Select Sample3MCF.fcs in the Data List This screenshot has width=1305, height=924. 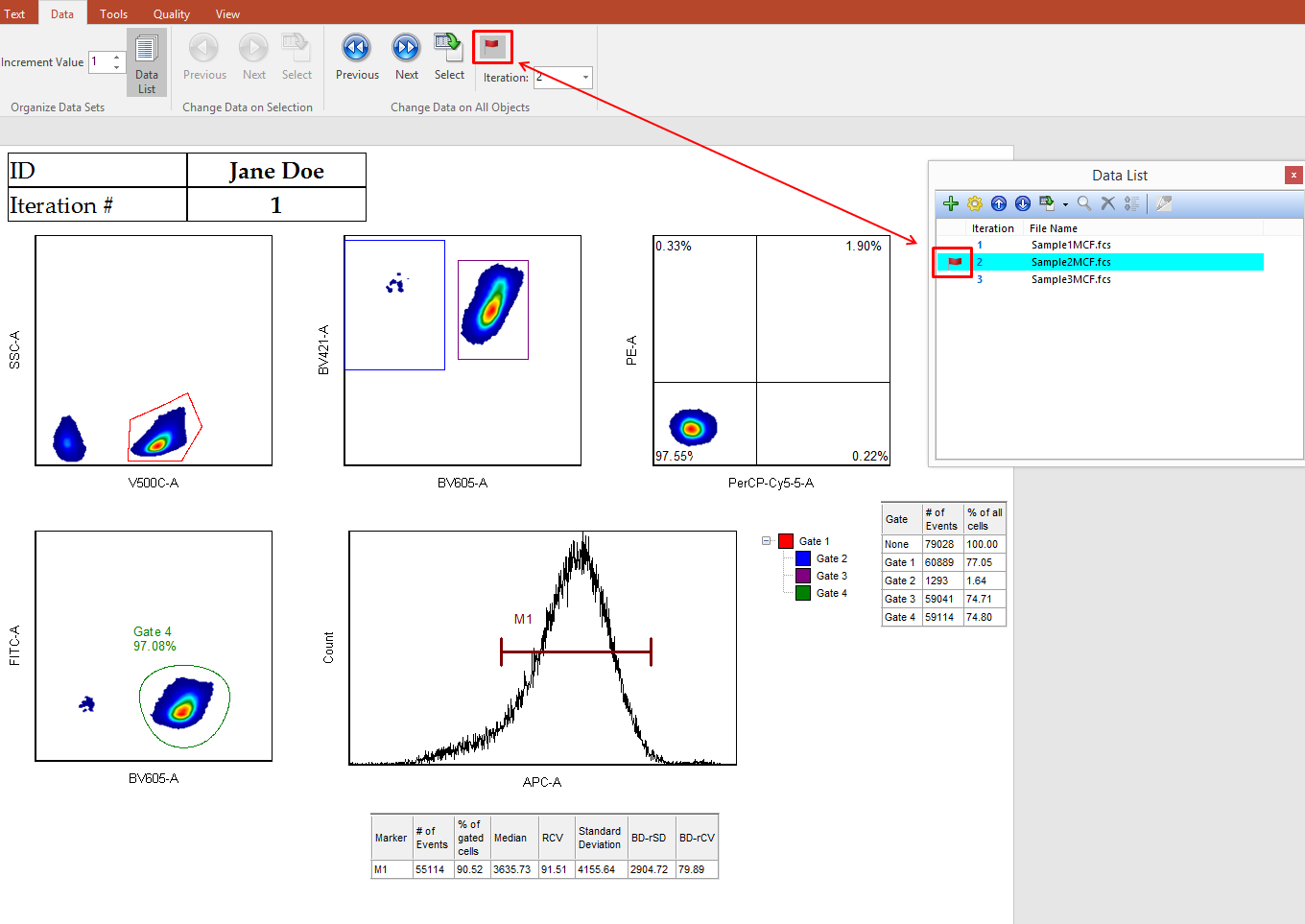(x=1070, y=279)
